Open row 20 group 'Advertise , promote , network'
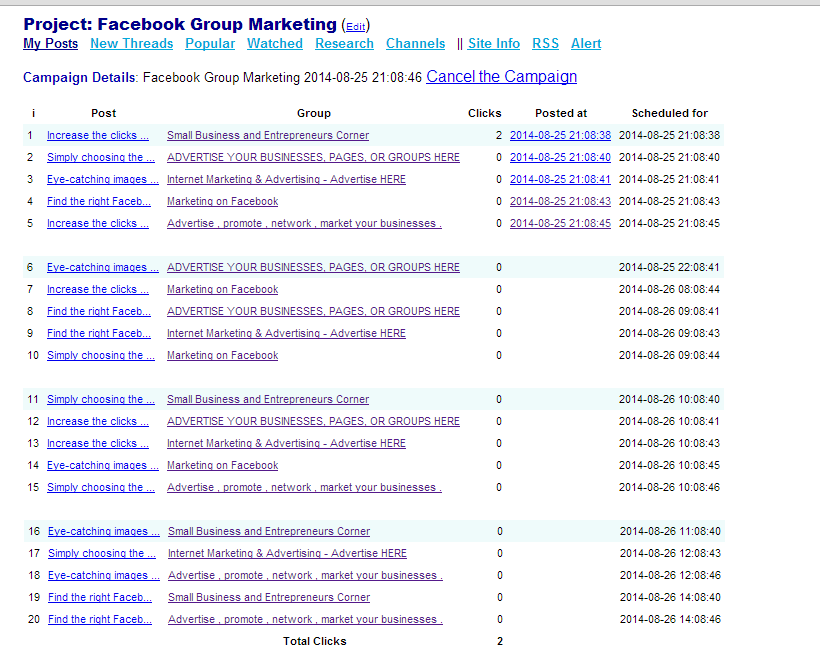Screen dimensions: 820x656 [305, 618]
